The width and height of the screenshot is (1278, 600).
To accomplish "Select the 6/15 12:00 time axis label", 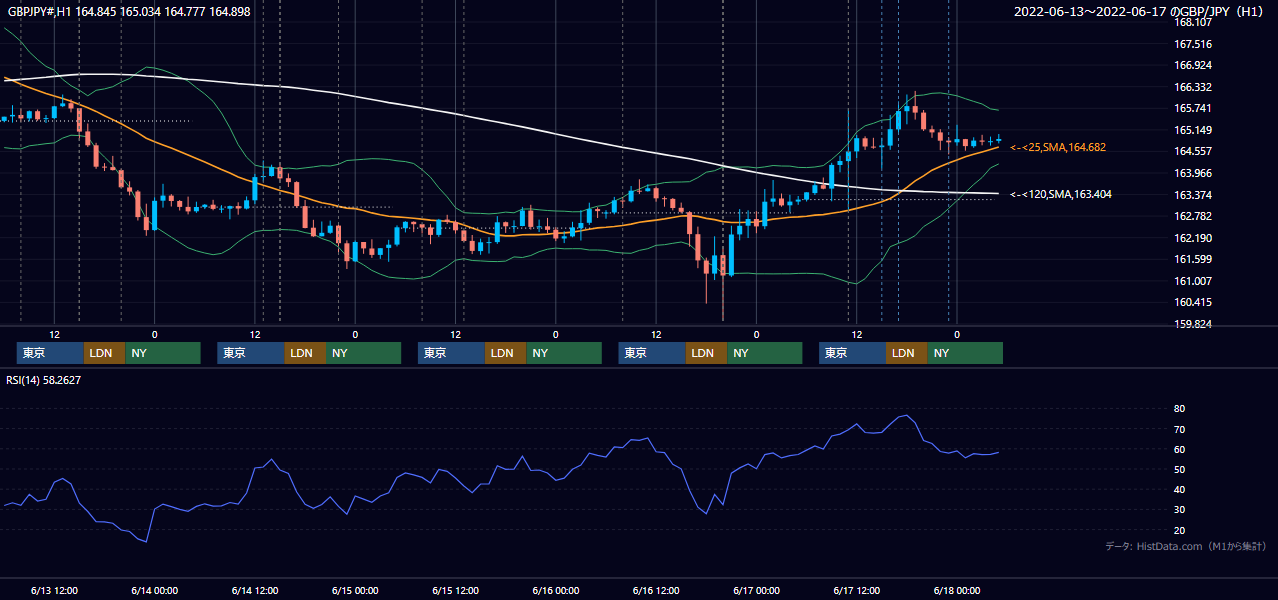I will [456, 590].
